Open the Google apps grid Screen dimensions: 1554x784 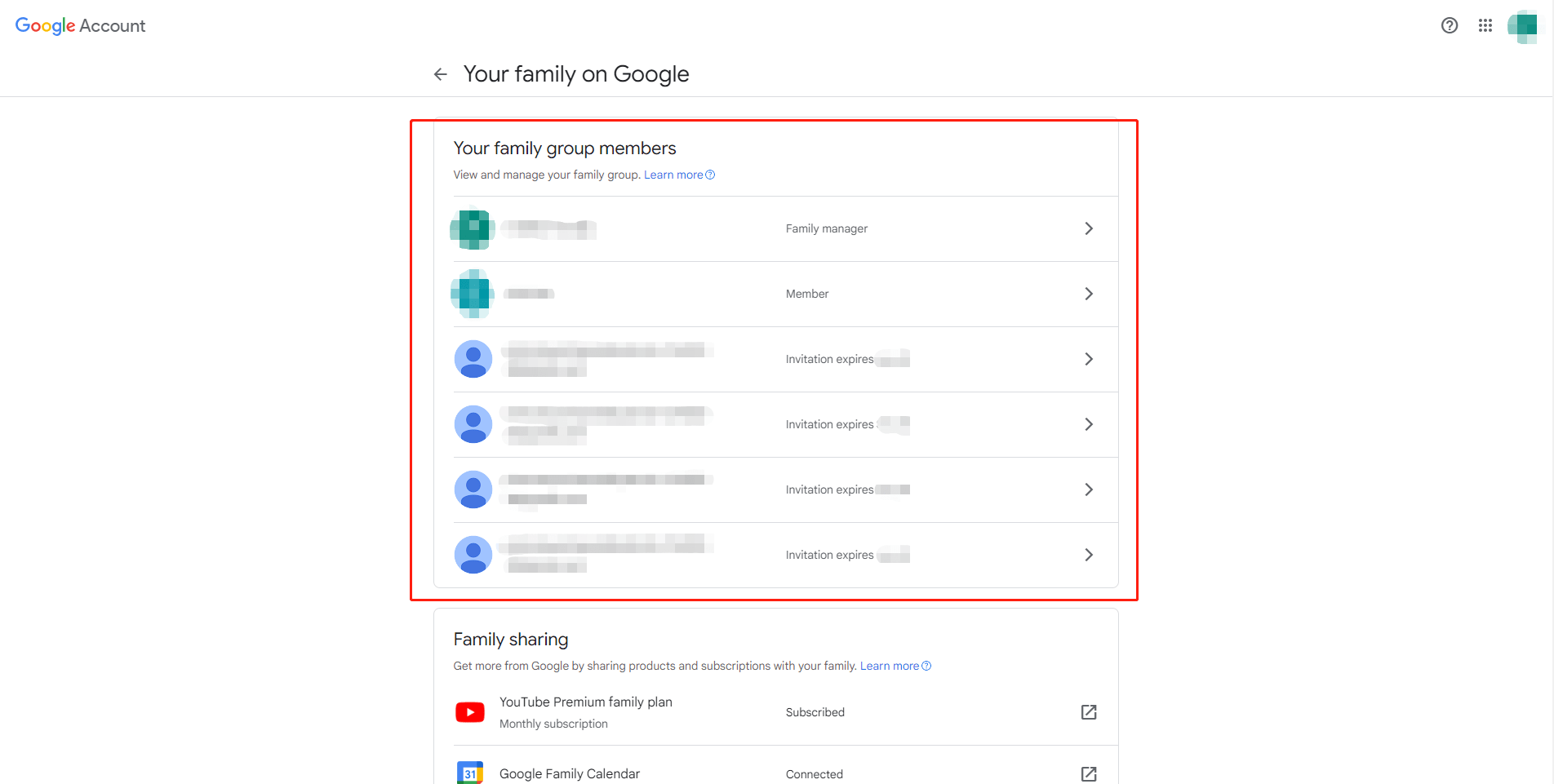point(1485,25)
